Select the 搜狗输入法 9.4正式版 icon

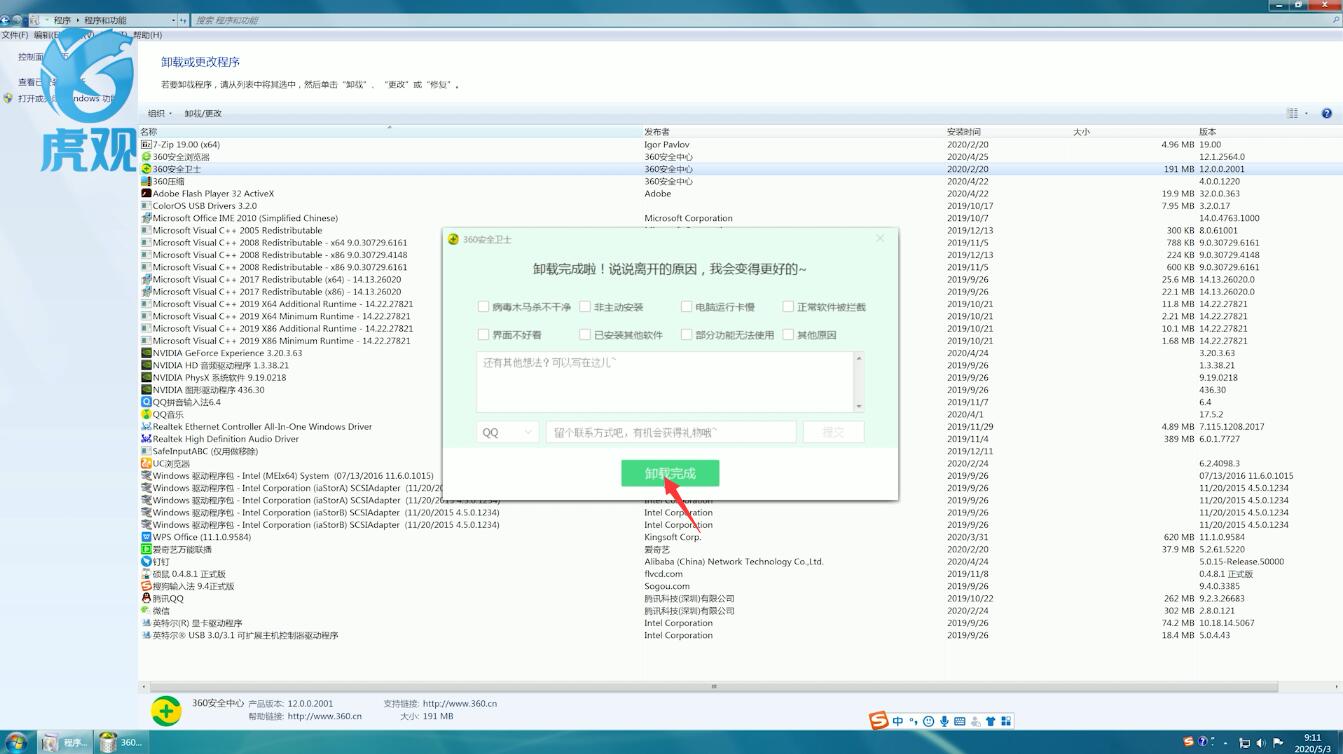click(146, 586)
